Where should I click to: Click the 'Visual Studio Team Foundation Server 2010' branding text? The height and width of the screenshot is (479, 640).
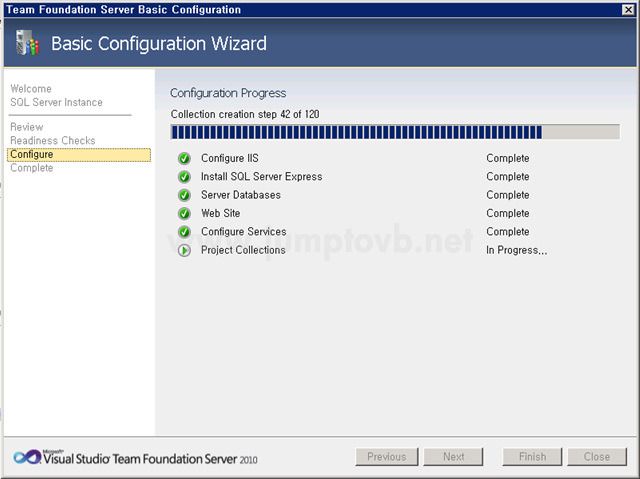pos(150,459)
